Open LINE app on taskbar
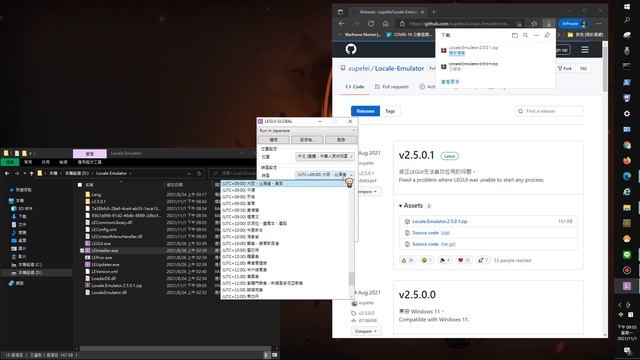This screenshot has height=360, width=640. tap(627, 255)
